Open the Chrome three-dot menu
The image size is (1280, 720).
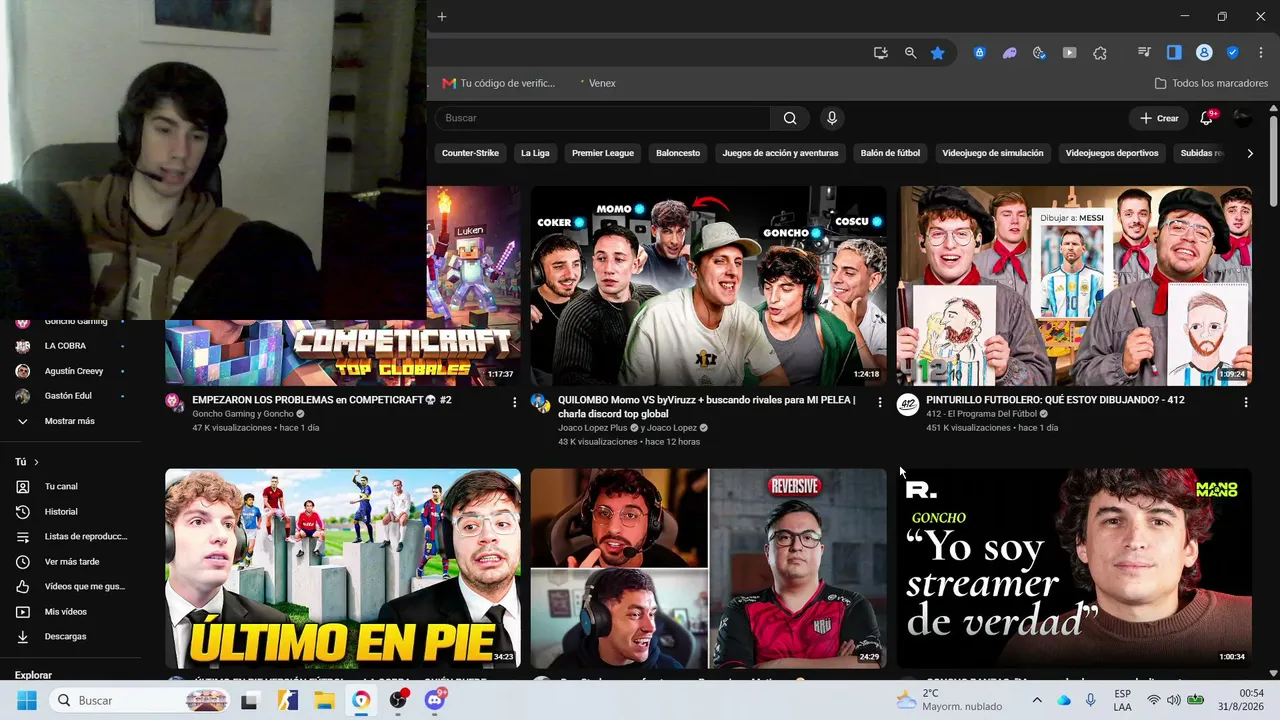[1261, 53]
